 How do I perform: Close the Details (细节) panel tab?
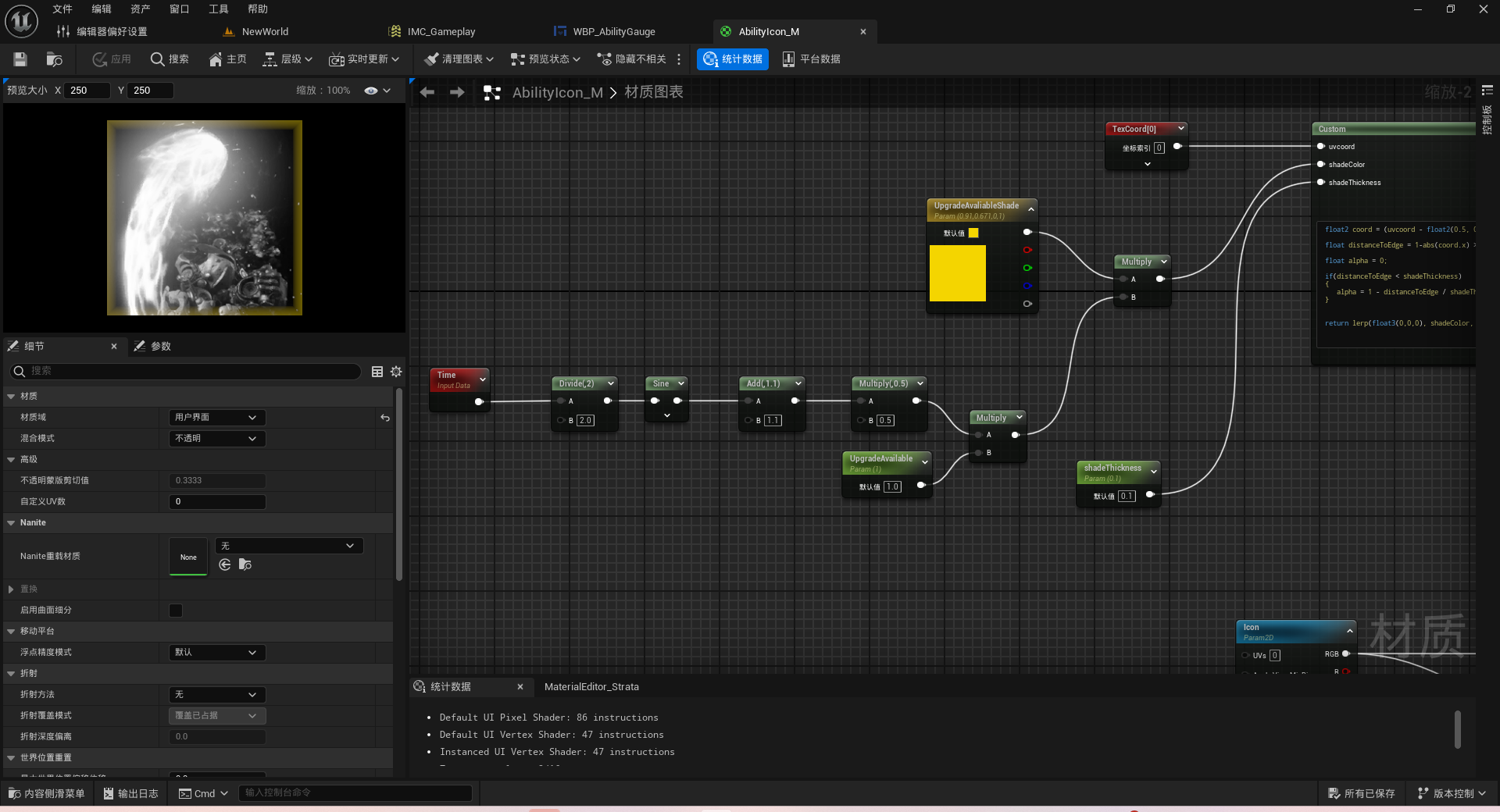click(114, 346)
